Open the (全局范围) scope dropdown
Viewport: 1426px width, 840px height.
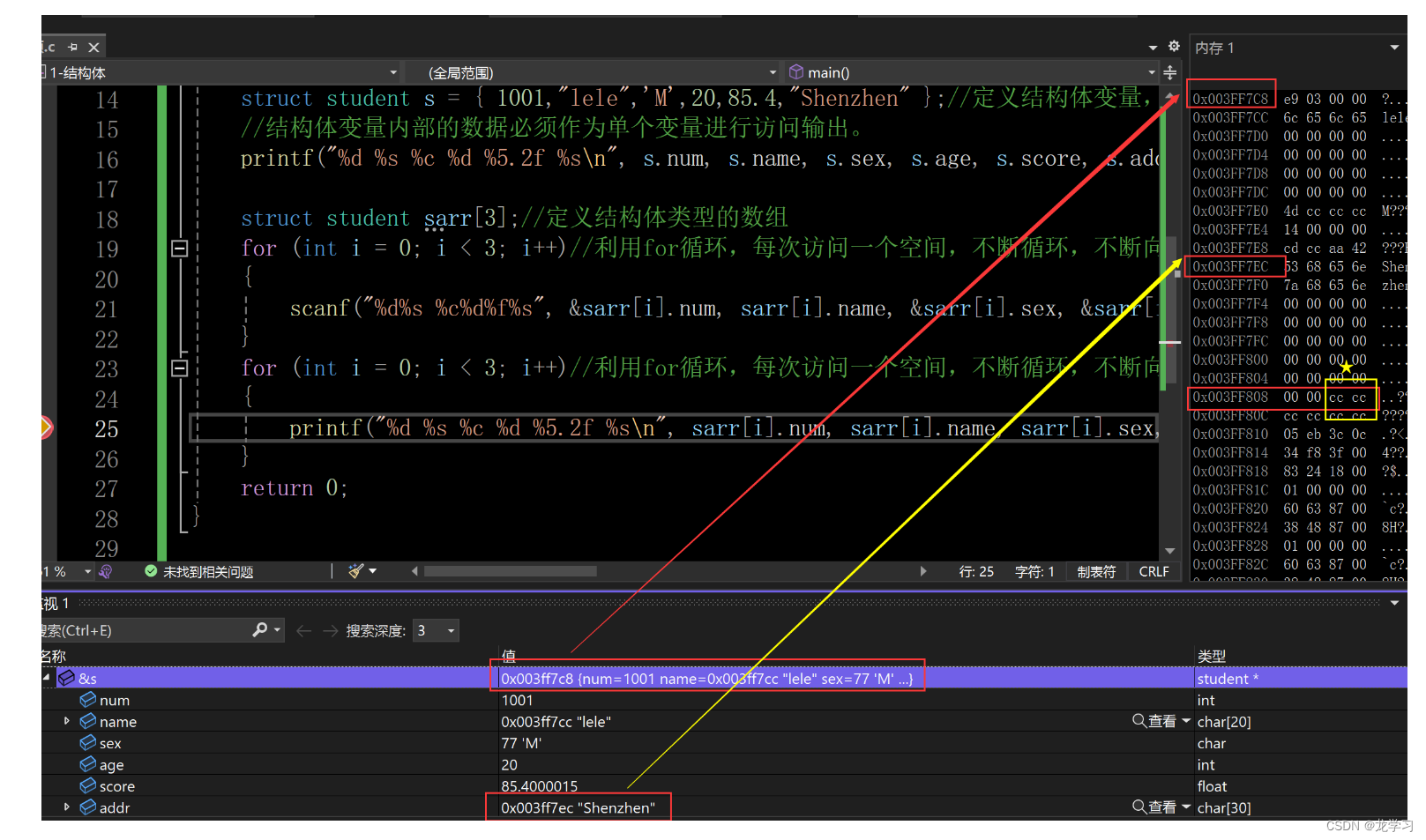click(x=773, y=72)
